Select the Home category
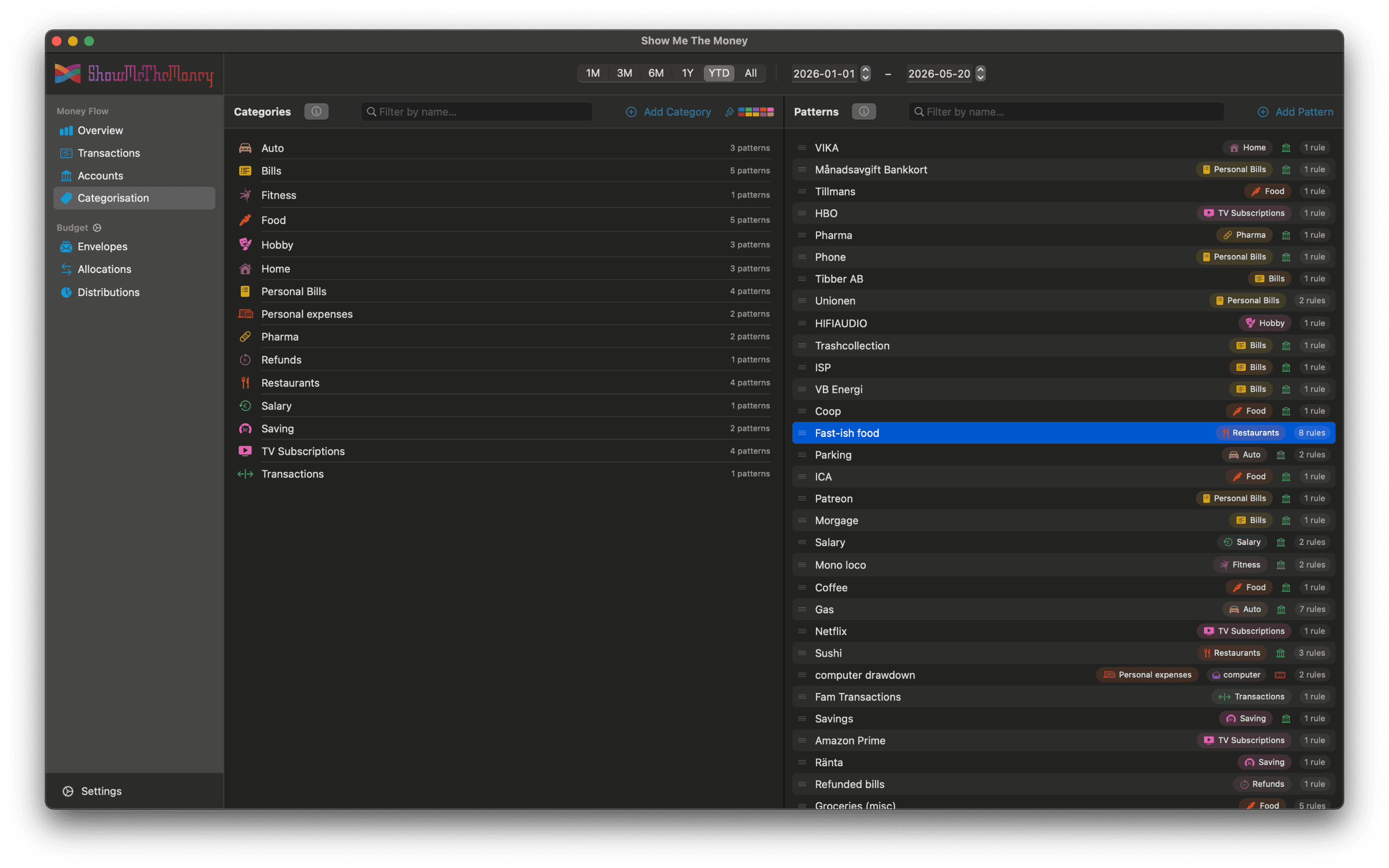Image resolution: width=1389 pixels, height=868 pixels. 504,269
